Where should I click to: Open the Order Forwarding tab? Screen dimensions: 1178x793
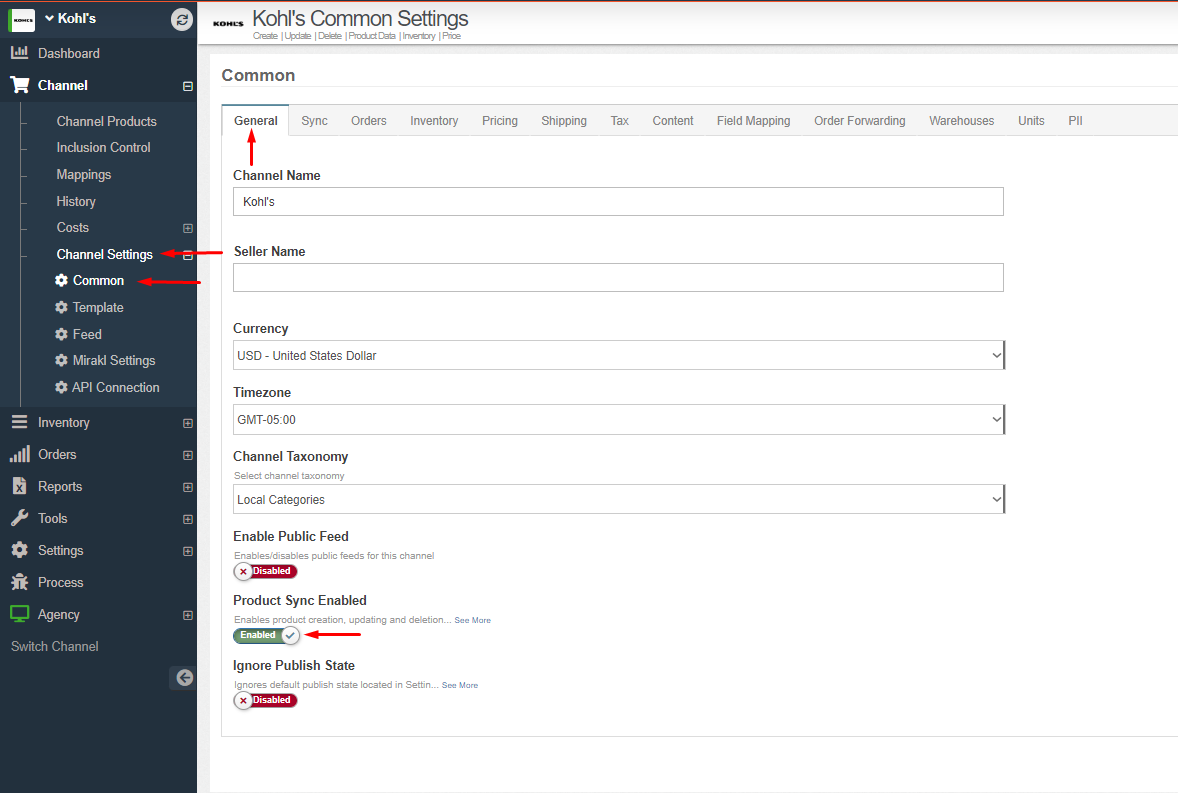click(859, 121)
